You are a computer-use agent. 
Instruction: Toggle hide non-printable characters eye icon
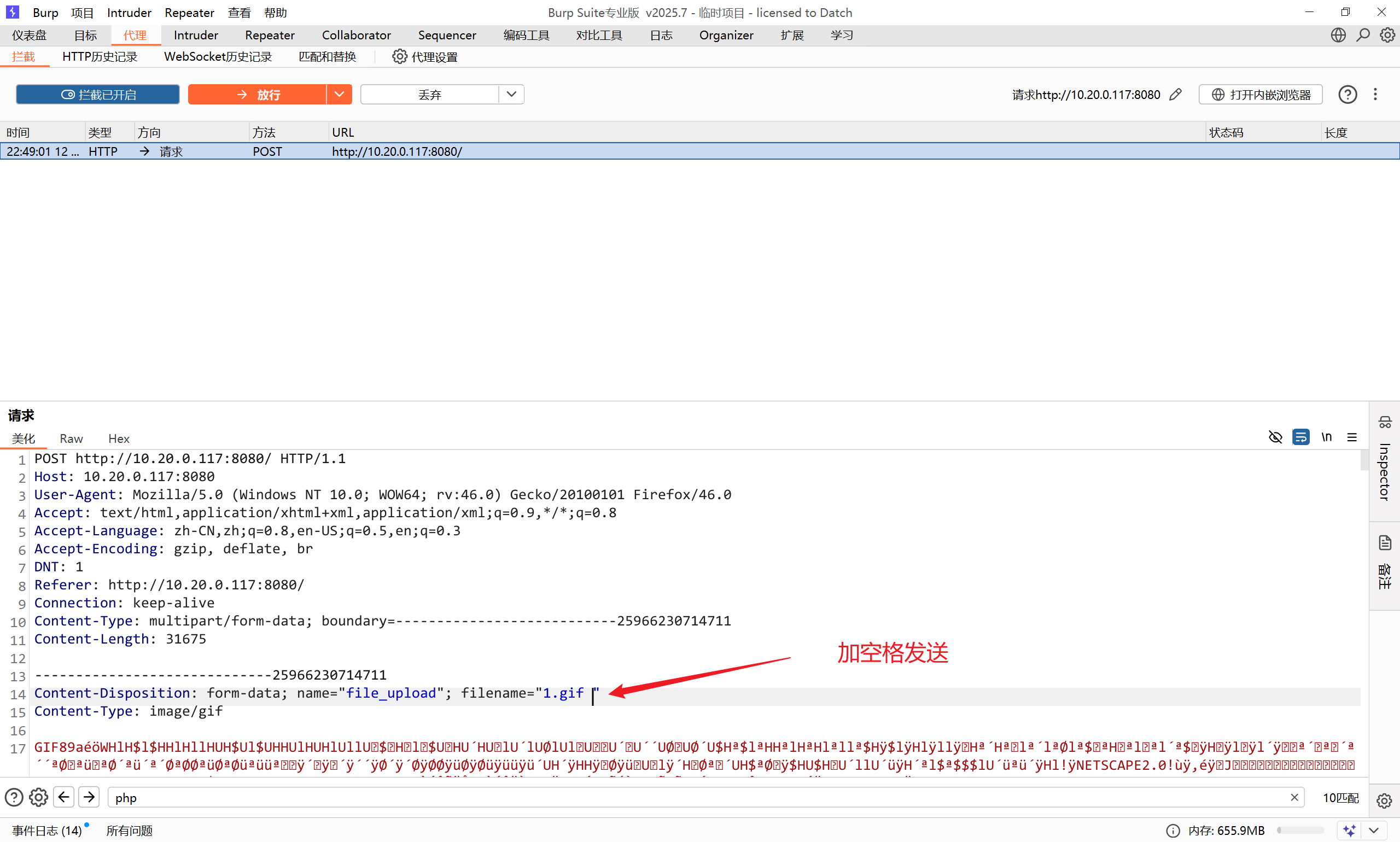(1275, 437)
